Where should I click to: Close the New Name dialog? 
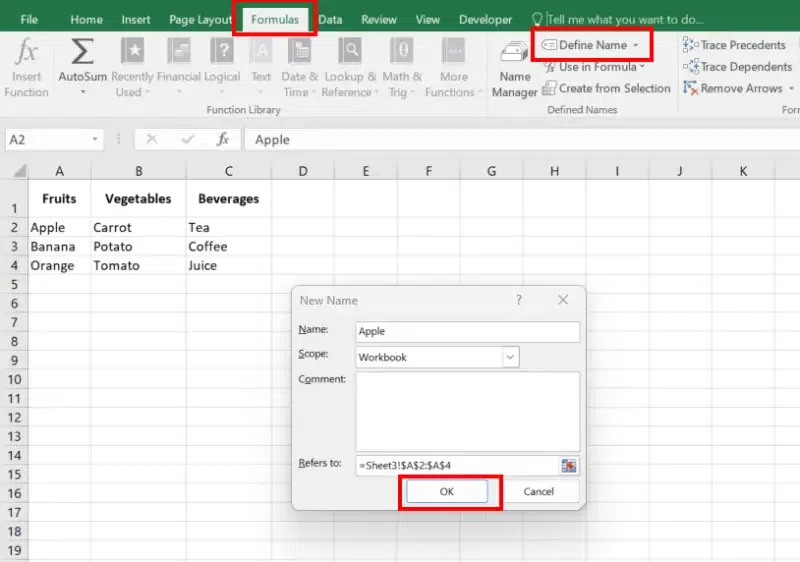click(563, 300)
